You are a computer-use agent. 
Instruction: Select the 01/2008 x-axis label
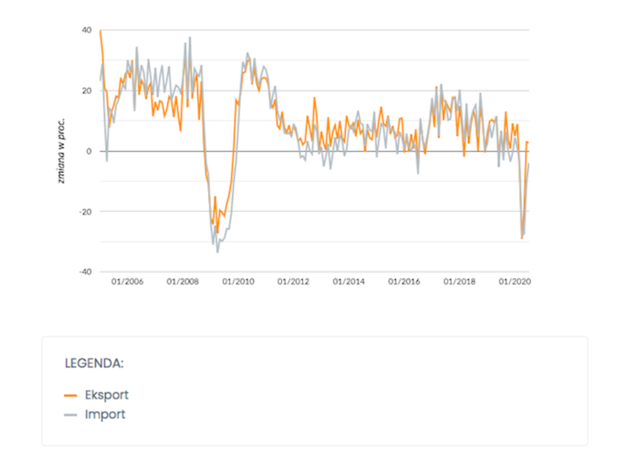tap(182, 282)
